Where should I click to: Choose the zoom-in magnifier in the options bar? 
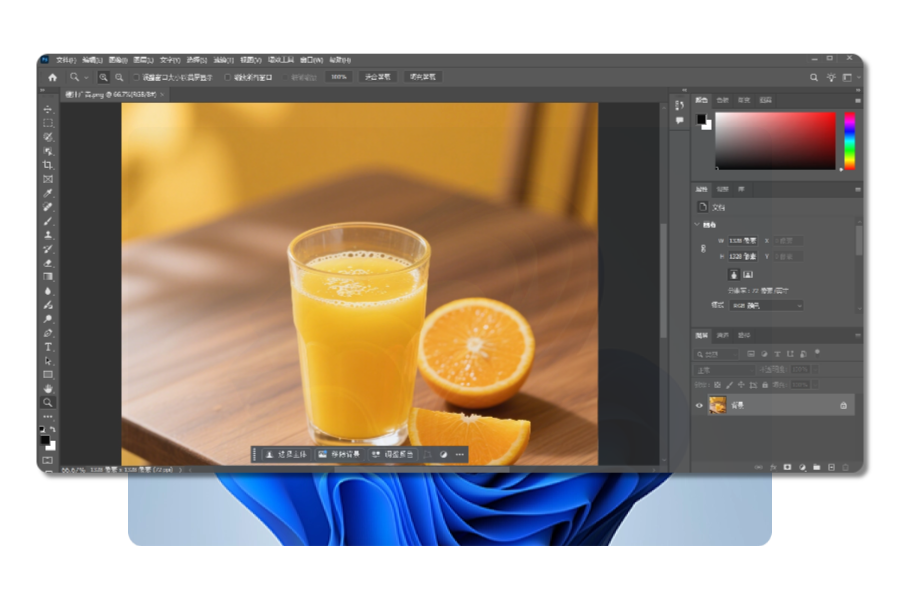[x=103, y=77]
